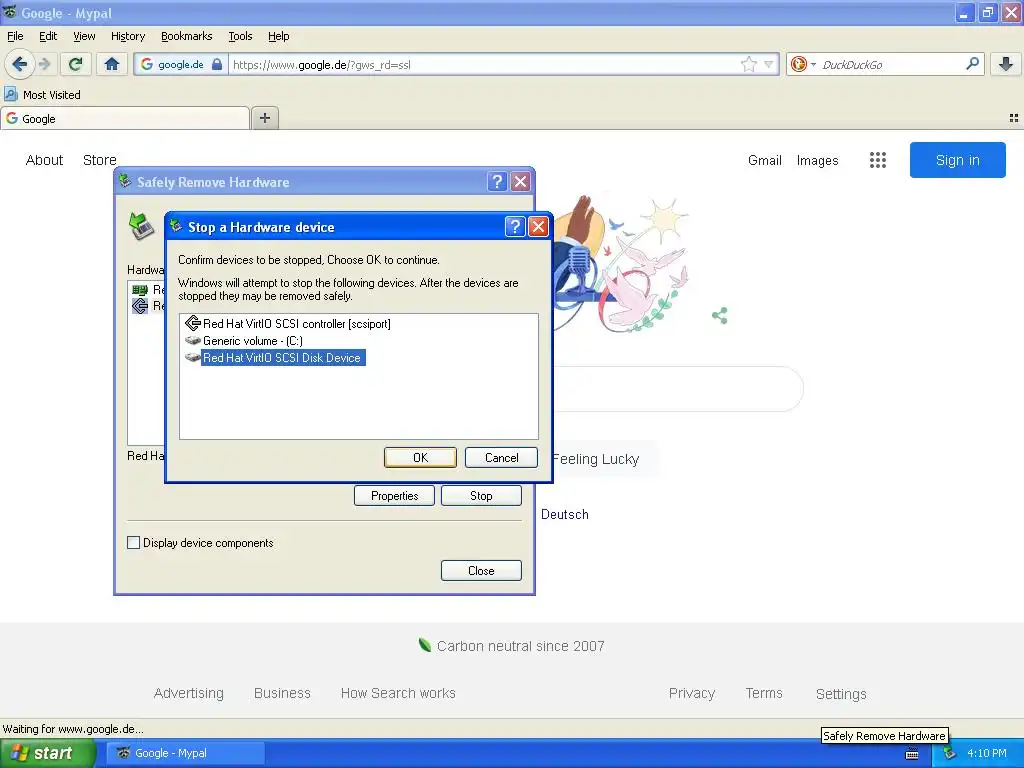Open the Google About link
Viewport: 1024px width, 768px height.
(44, 160)
